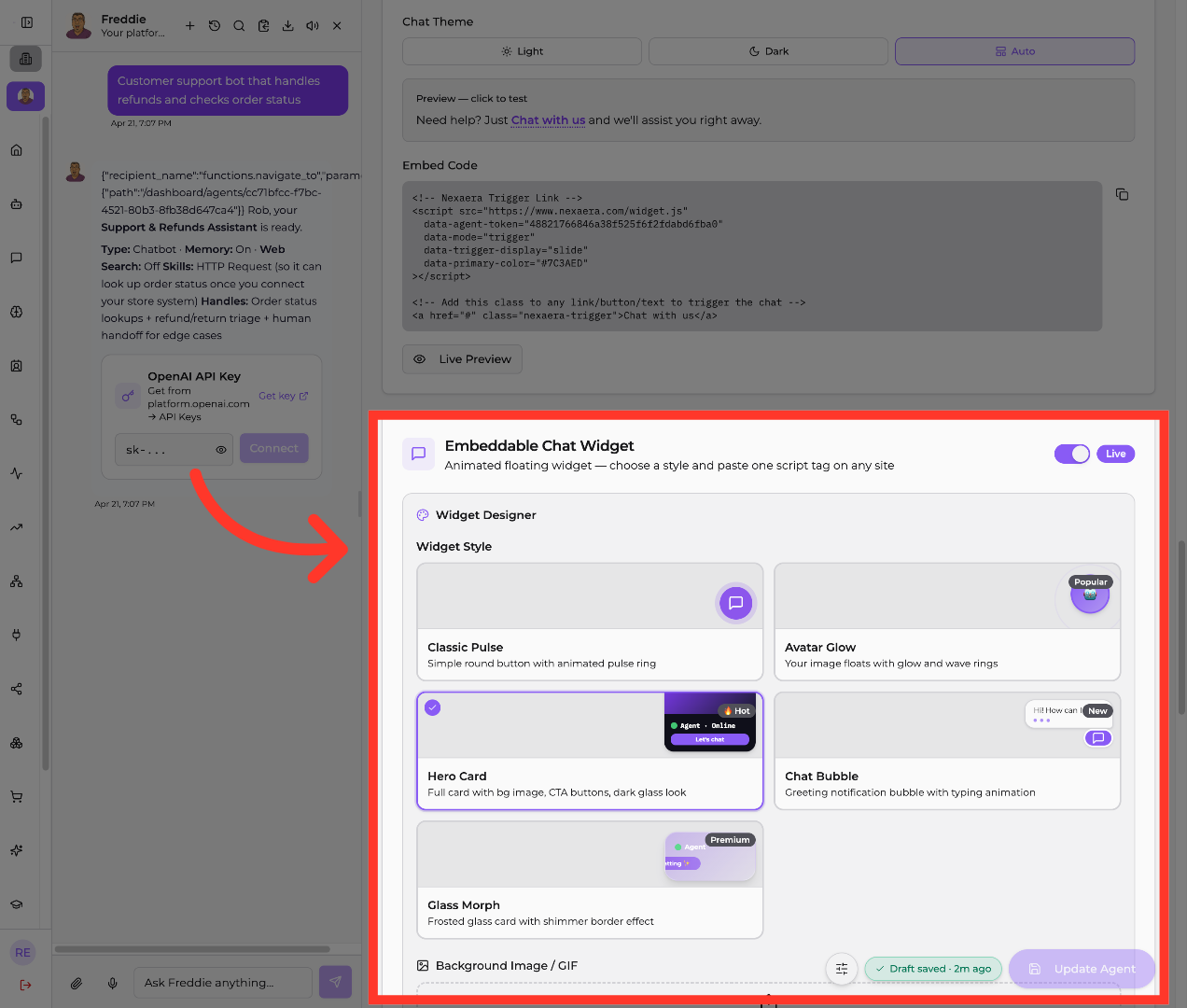Click the Customer support bot message bubble
1187x1008 pixels.
click(228, 91)
